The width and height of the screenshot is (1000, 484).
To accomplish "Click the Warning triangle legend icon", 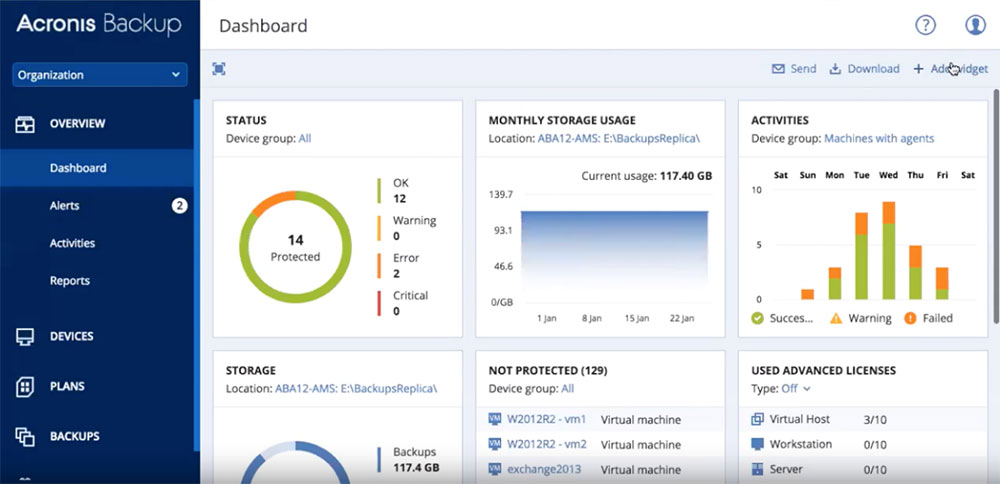I will coord(835,318).
